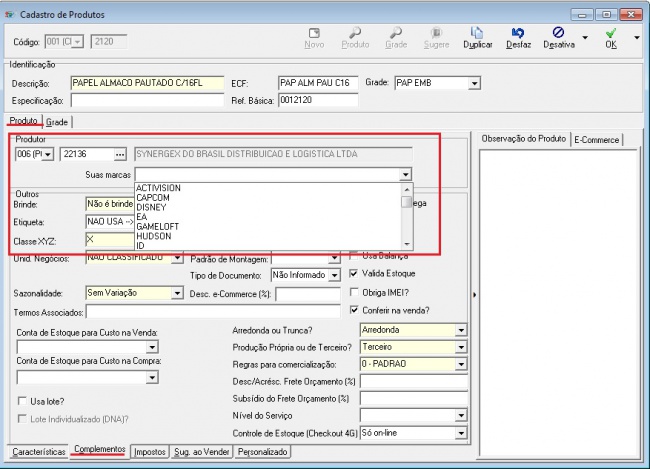
Task: Expand the Suas marcas dropdown
Action: pyautogui.click(x=405, y=174)
